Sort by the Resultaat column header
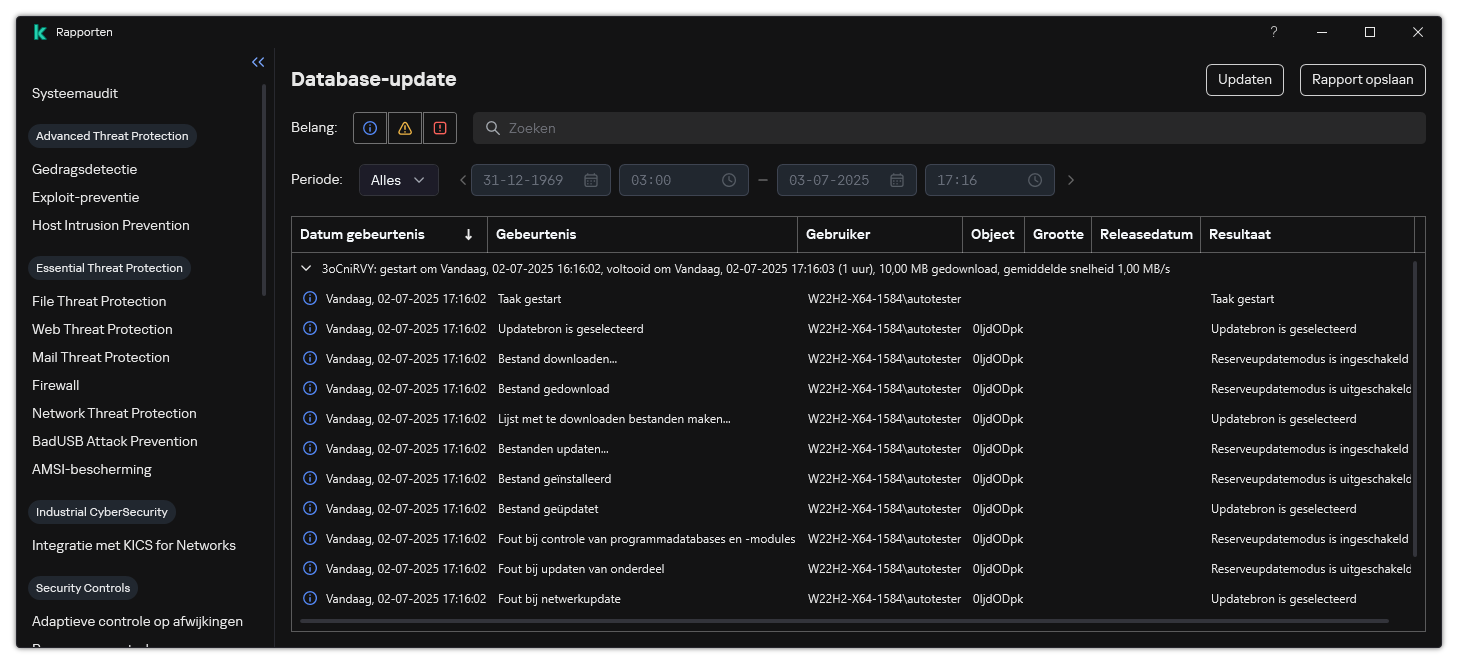Viewport: 1458px width, 664px height. pyautogui.click(x=1239, y=234)
